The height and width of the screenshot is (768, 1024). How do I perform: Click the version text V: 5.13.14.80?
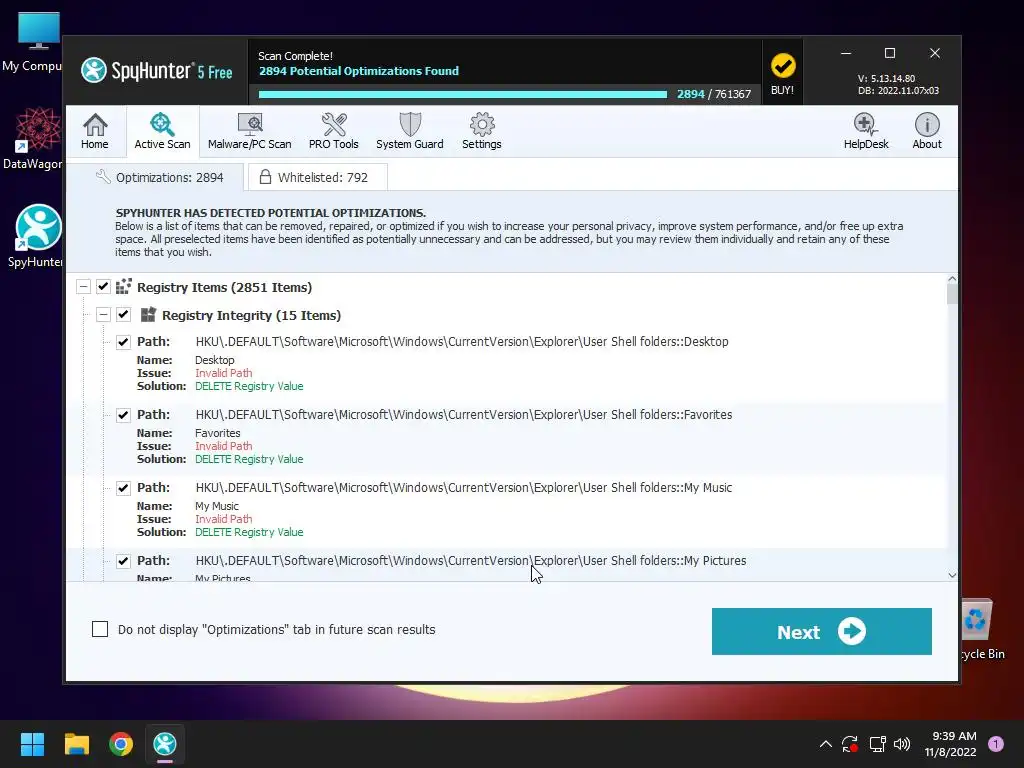click(886, 78)
